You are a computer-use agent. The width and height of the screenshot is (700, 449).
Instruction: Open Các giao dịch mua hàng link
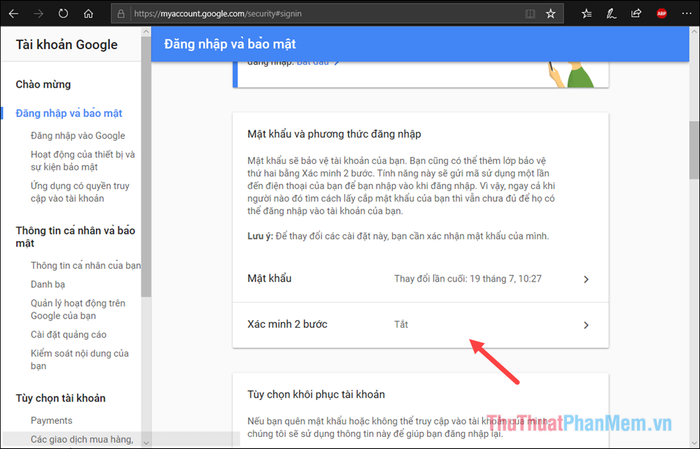pos(82,439)
